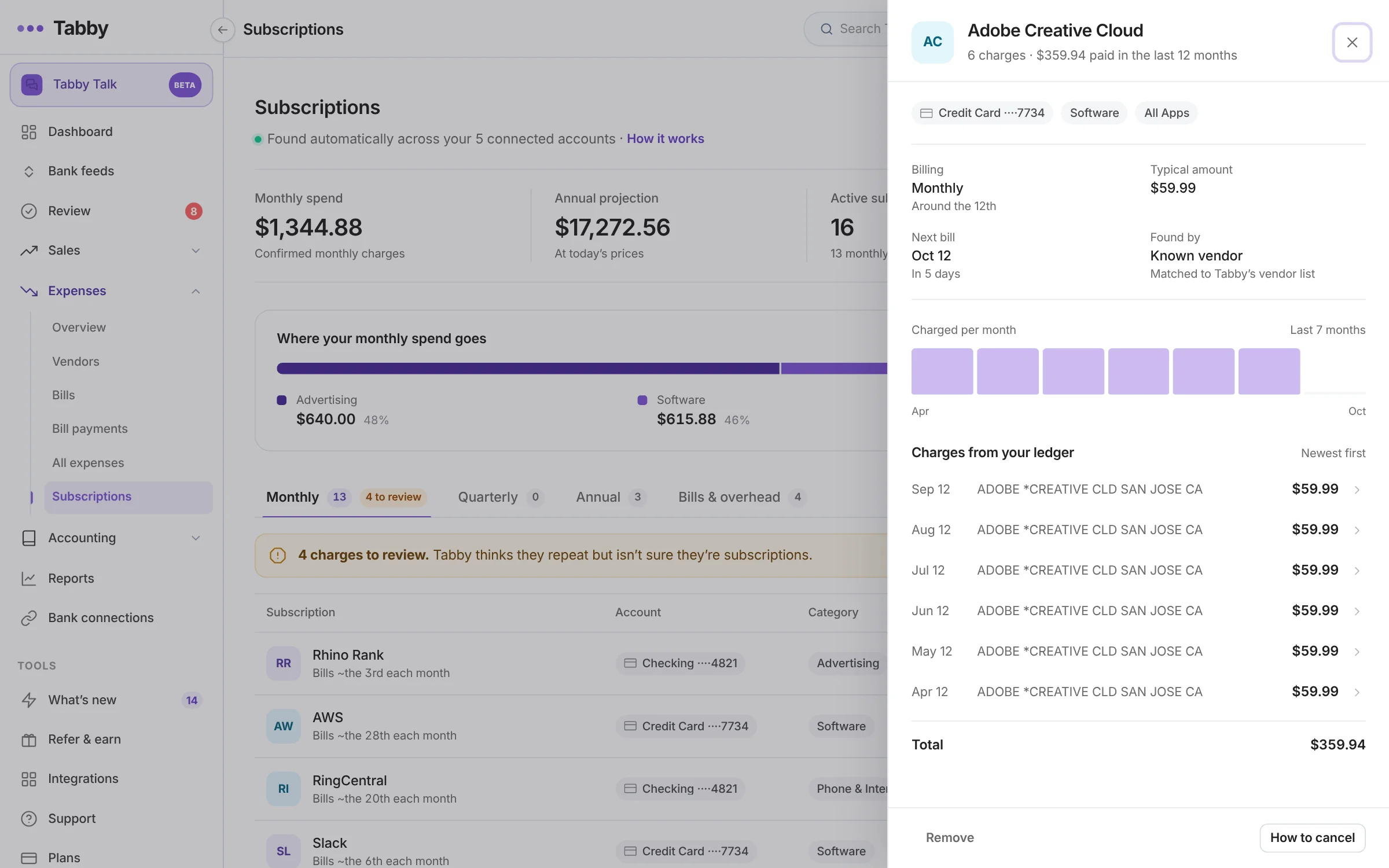Open the Sep 12 charge details chevron

[1357, 490]
